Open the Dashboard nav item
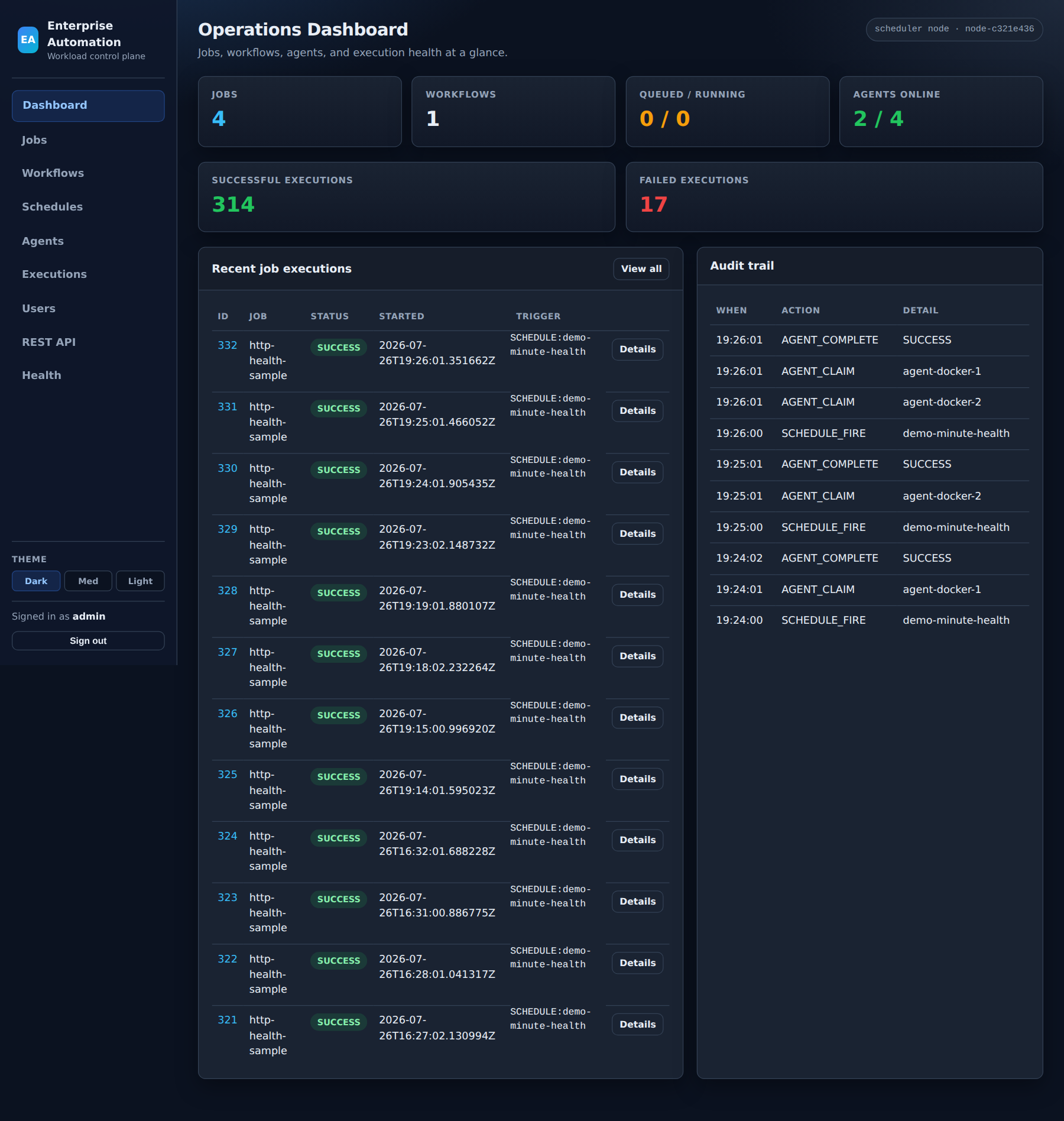 pos(88,106)
